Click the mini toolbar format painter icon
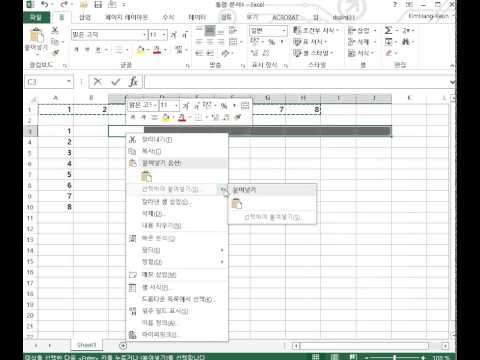The image size is (480, 360). pos(237,117)
